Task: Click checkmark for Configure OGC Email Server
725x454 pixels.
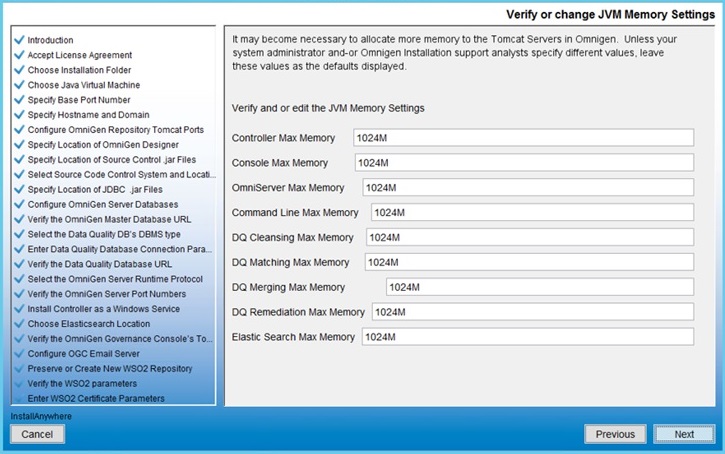Action: click(19, 353)
